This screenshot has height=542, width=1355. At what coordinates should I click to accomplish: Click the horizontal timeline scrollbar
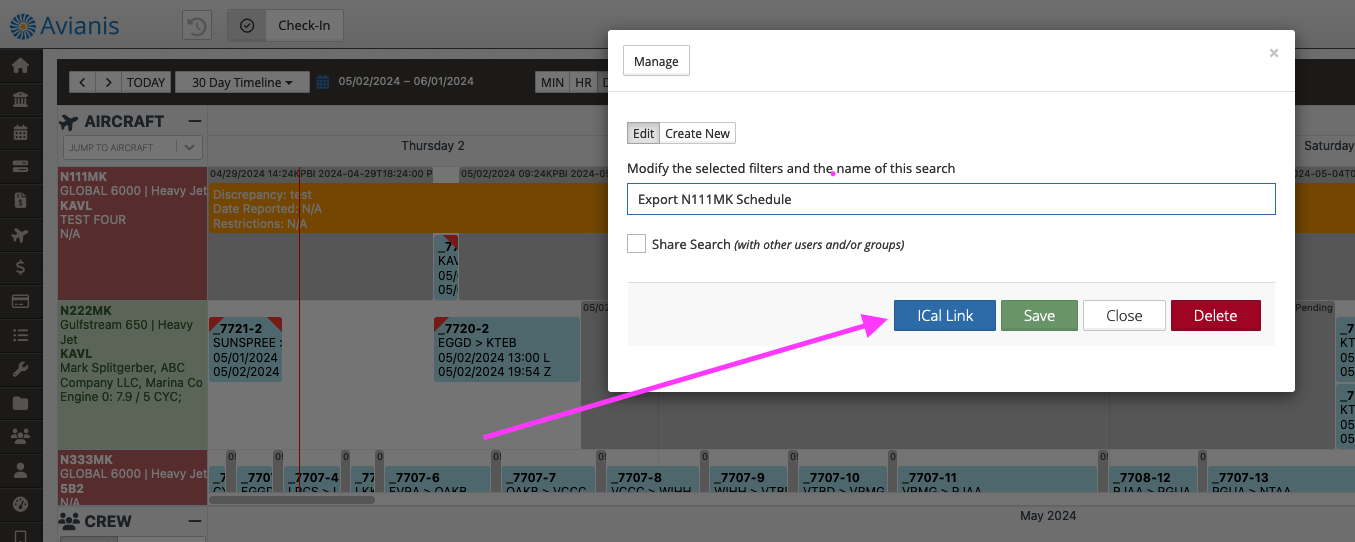292,499
